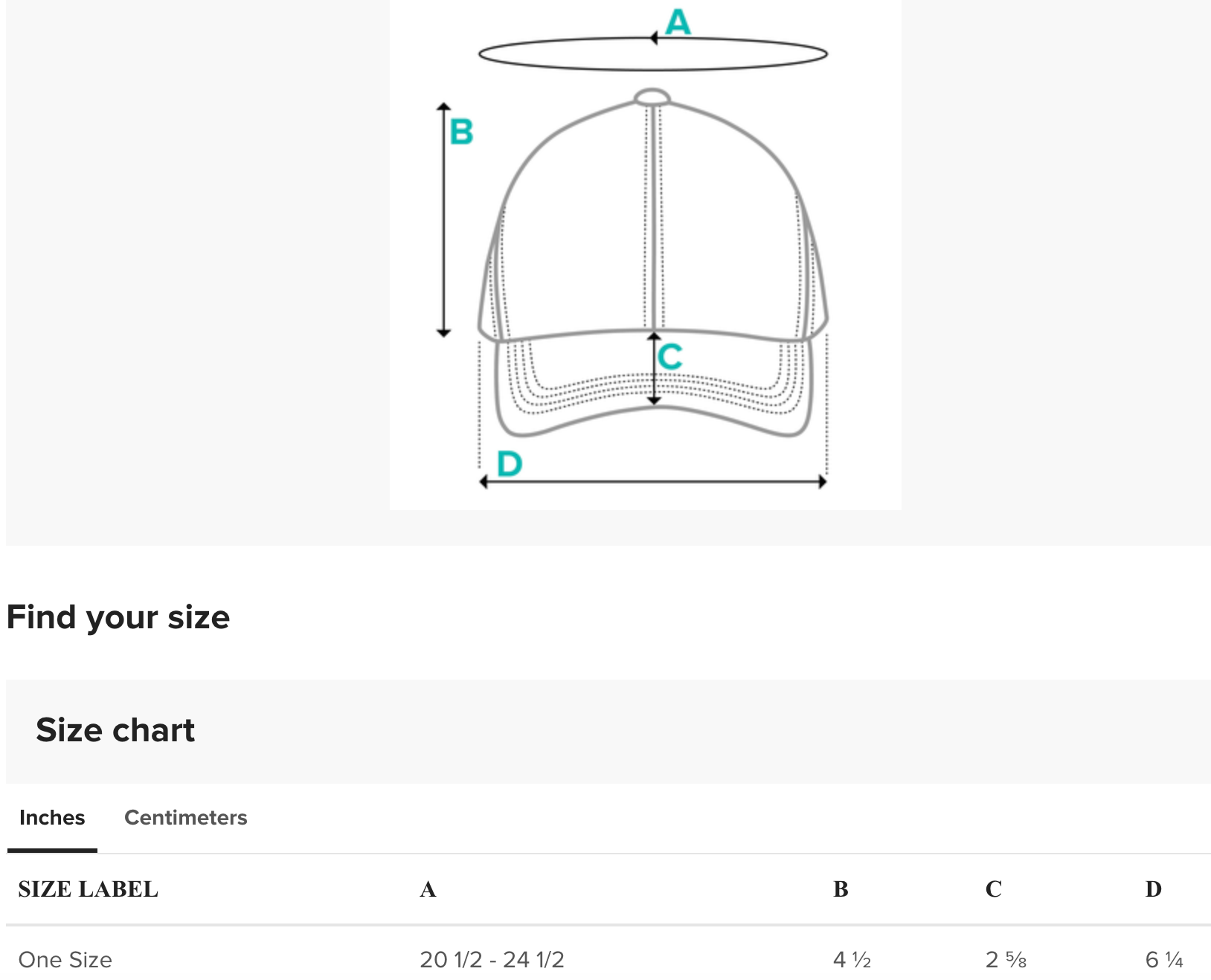The image size is (1211, 980).
Task: Click the teal letter B in diagram
Action: pyautogui.click(x=461, y=132)
